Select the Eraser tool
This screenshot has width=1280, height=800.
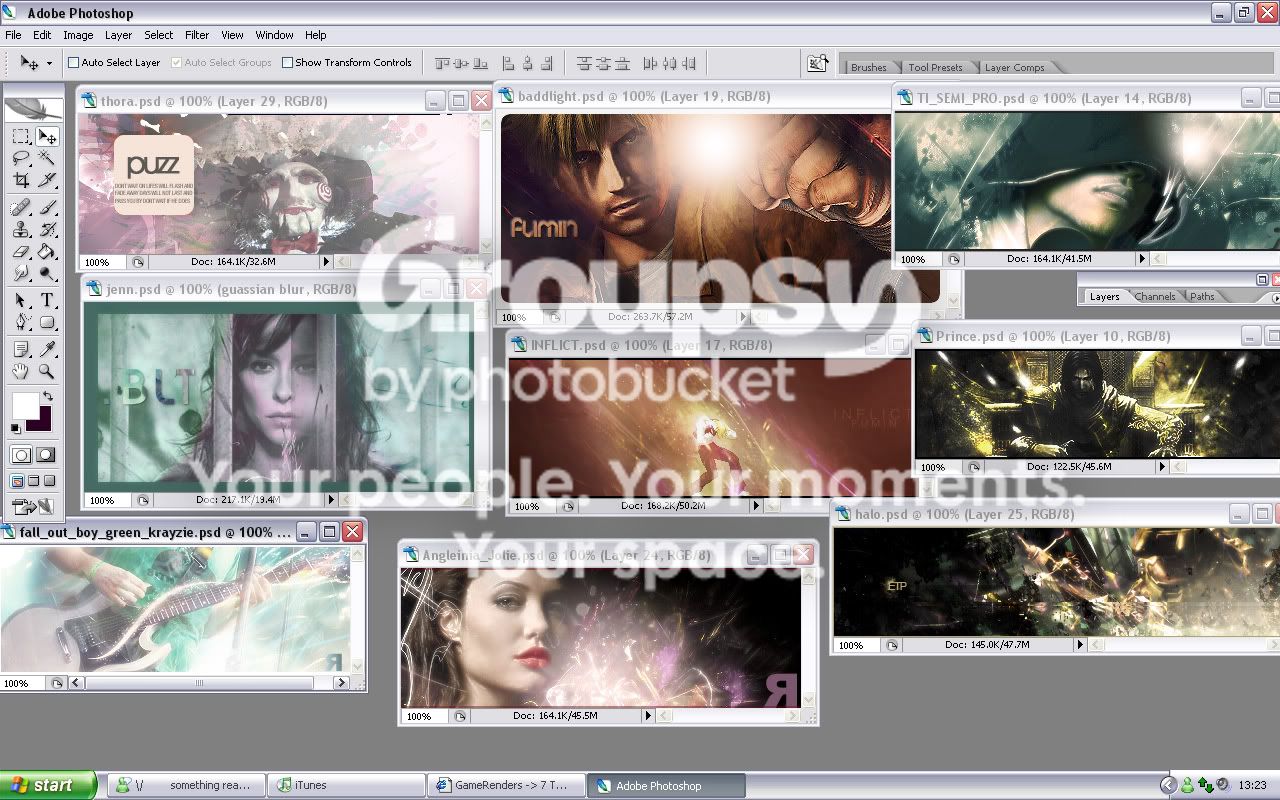[x=21, y=251]
